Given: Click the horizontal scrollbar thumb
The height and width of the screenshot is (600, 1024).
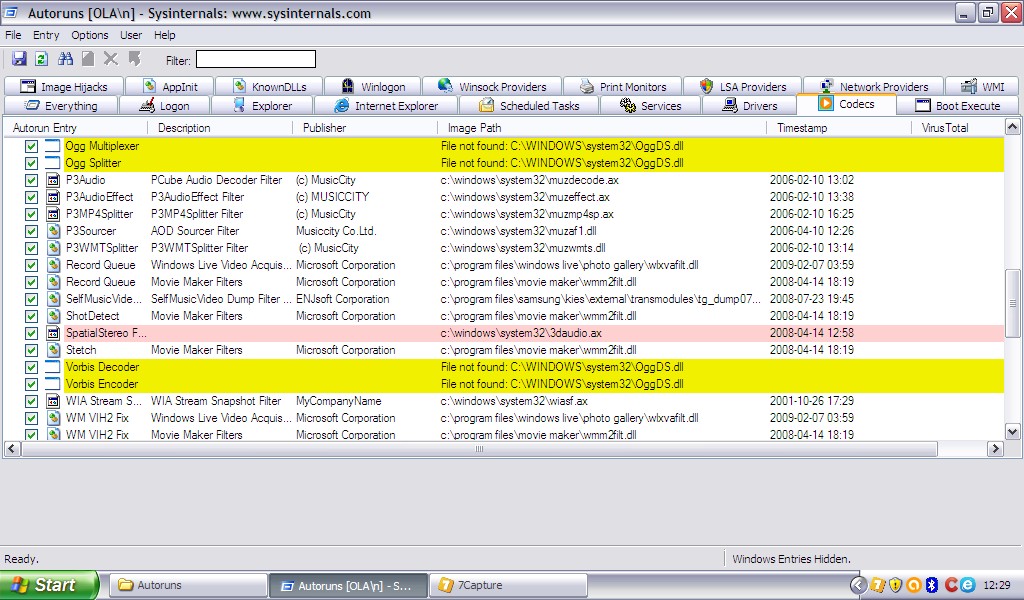Looking at the screenshot, I should [479, 449].
